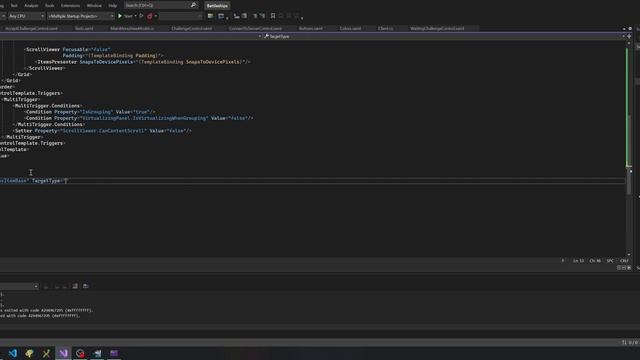Open Visual Studio purple taskbar icon
The height and width of the screenshot is (360, 640).
coord(63,353)
